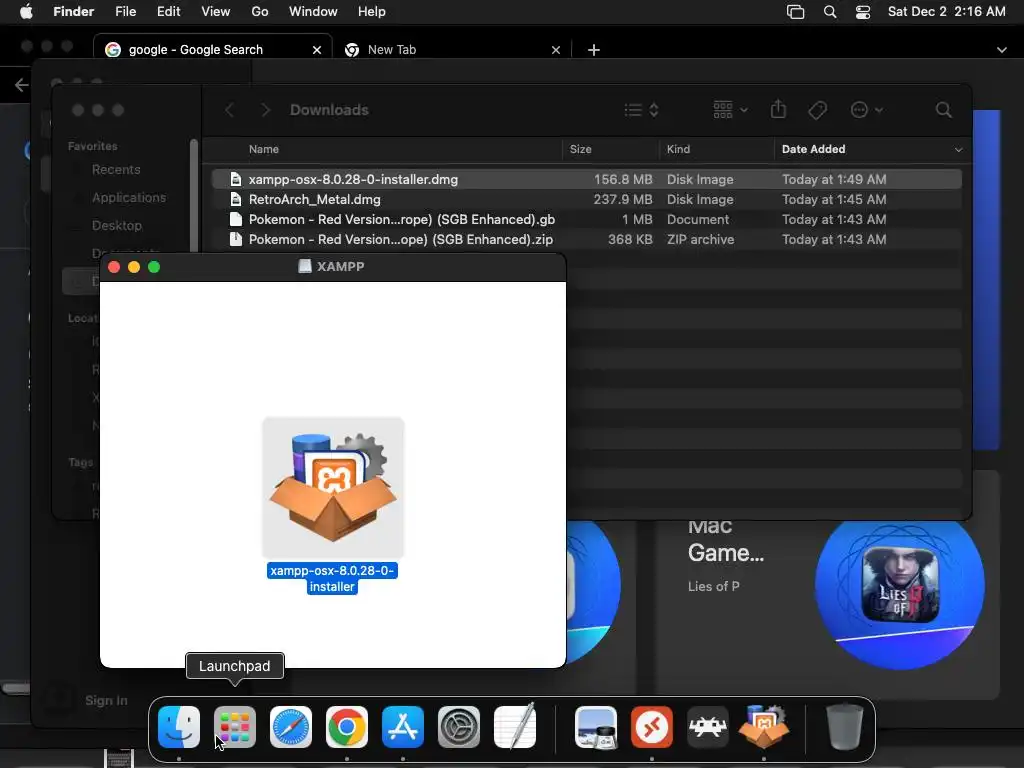Screen dimensions: 1024x768
Task: Close the New Tab tab
Action: click(x=556, y=50)
